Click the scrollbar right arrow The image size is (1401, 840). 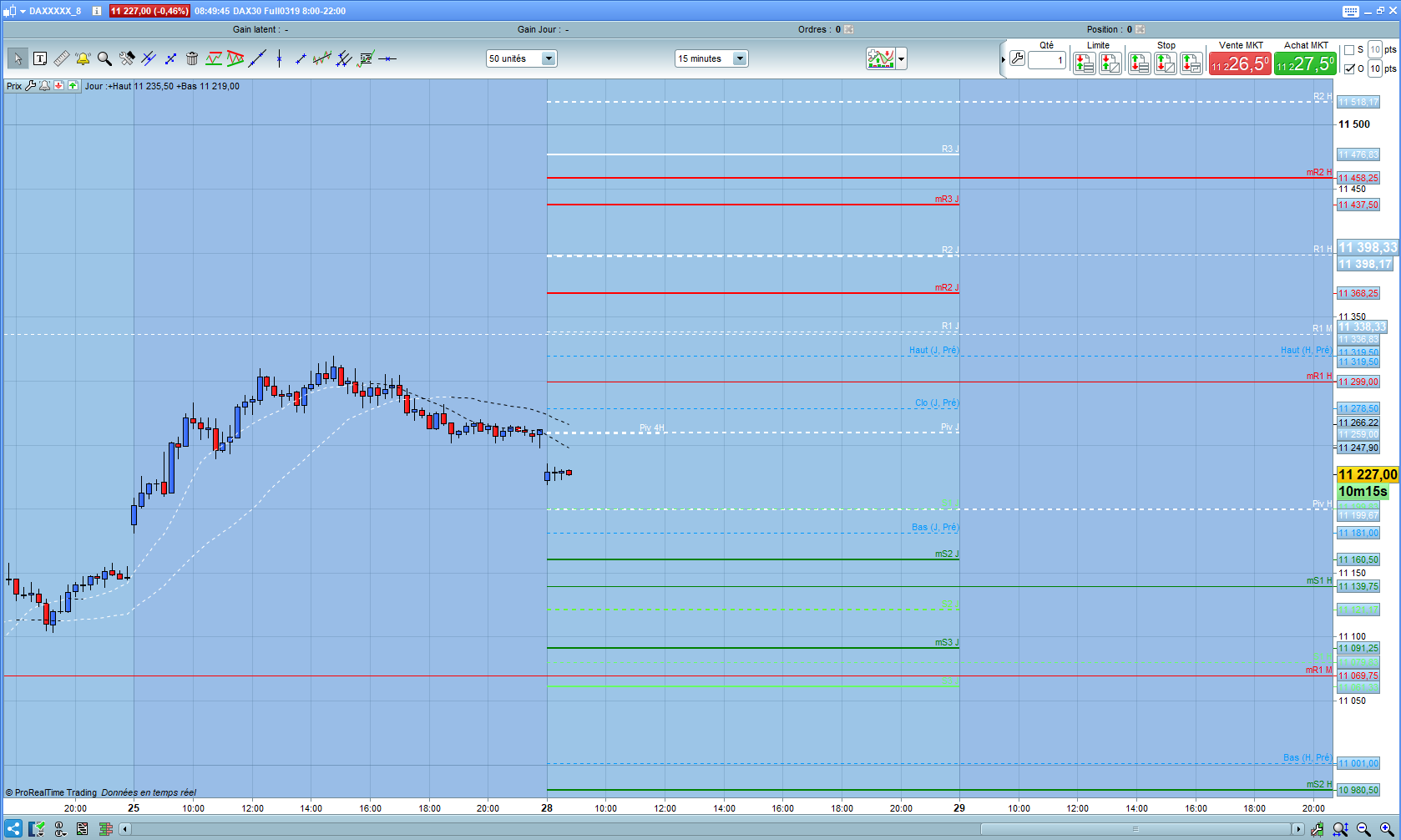point(1297,829)
